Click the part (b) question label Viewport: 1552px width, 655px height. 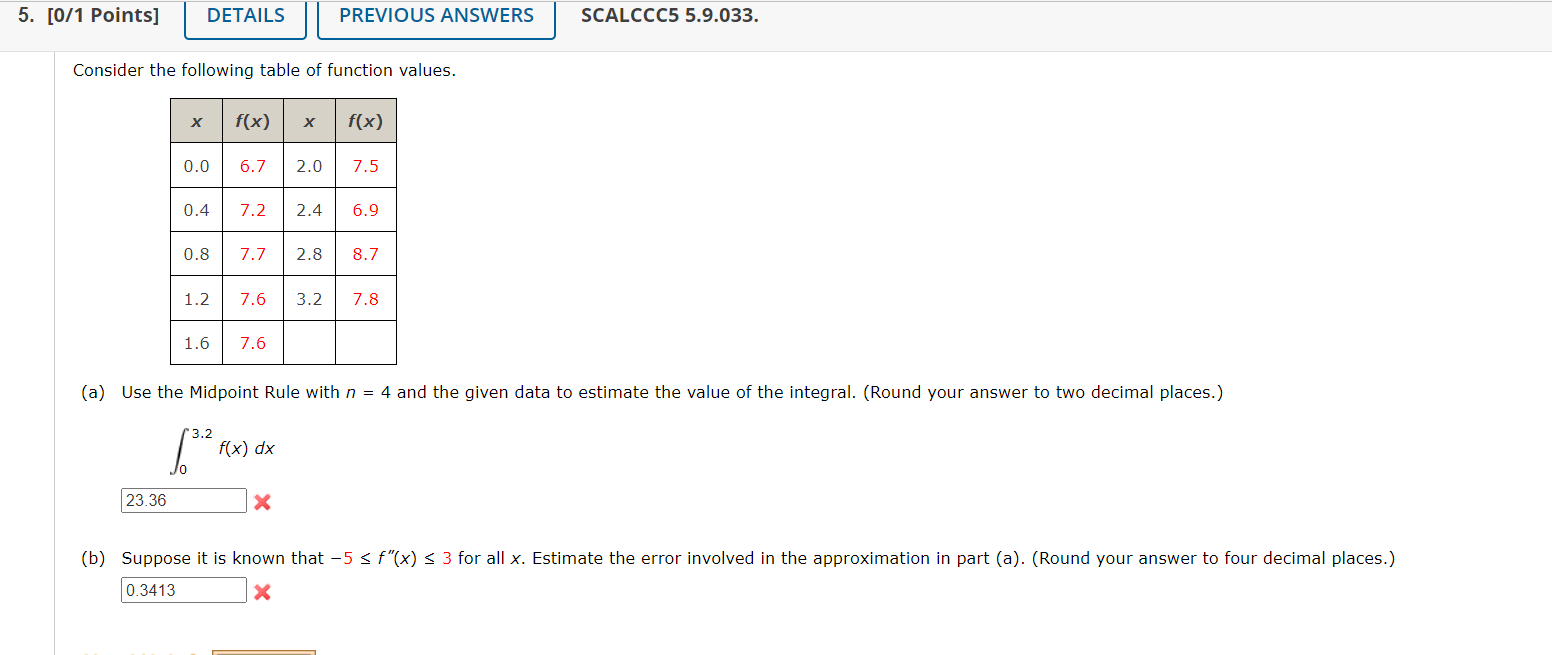[93, 558]
